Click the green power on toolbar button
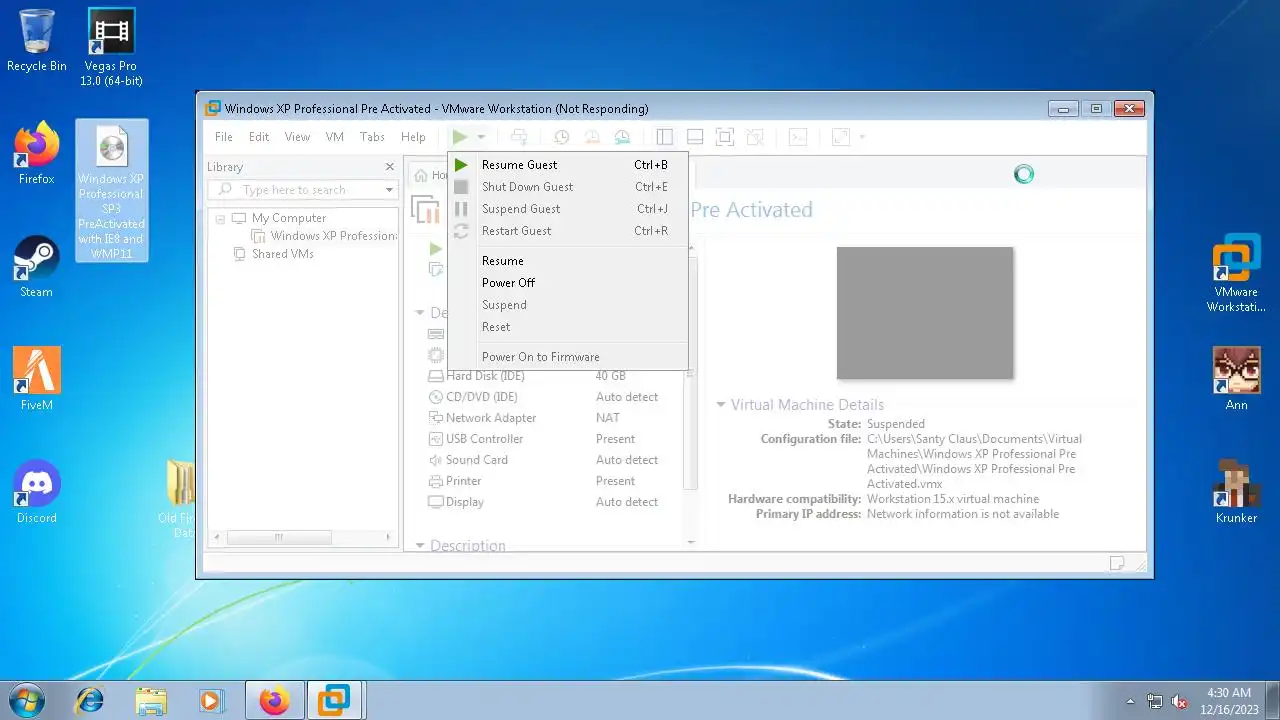 [x=460, y=137]
